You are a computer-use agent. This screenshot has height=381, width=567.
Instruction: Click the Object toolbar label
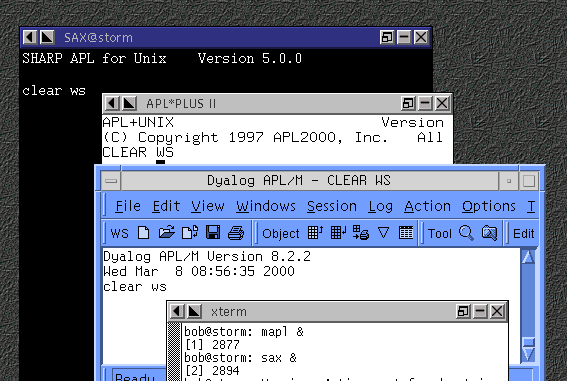point(281,234)
